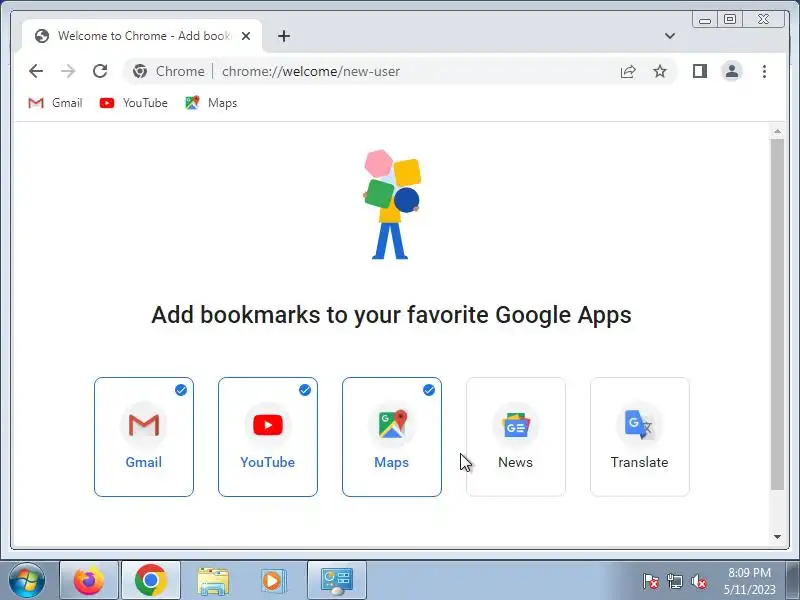Image resolution: width=800 pixels, height=600 pixels.
Task: Open Windows Explorer from the taskbar
Action: tap(213, 581)
